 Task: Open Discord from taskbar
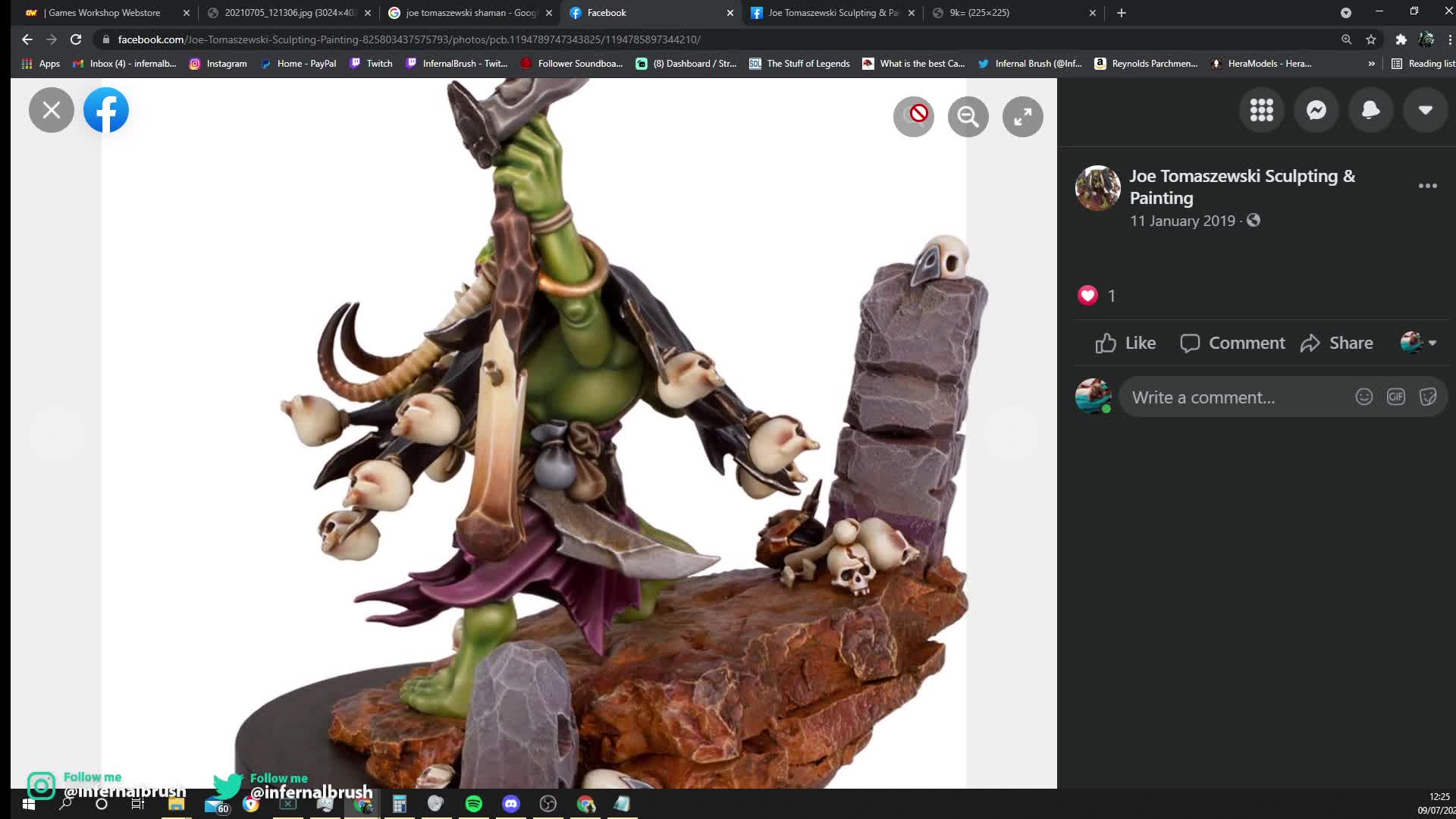(511, 804)
